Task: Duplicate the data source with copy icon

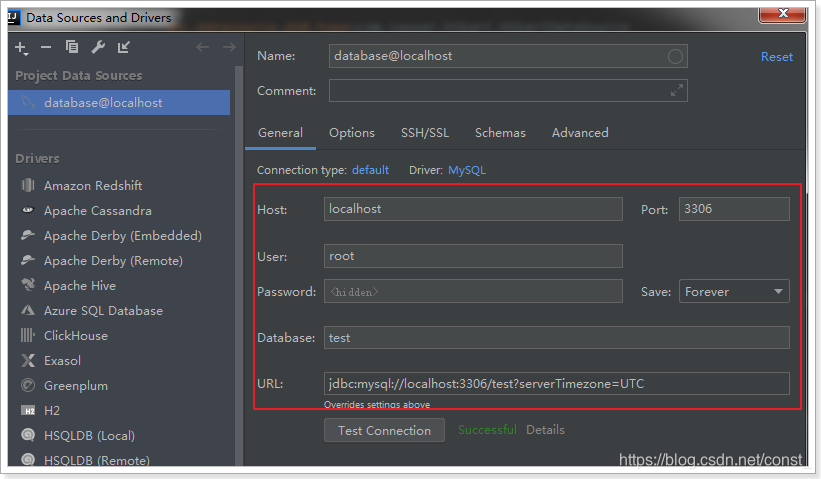Action: pos(72,47)
